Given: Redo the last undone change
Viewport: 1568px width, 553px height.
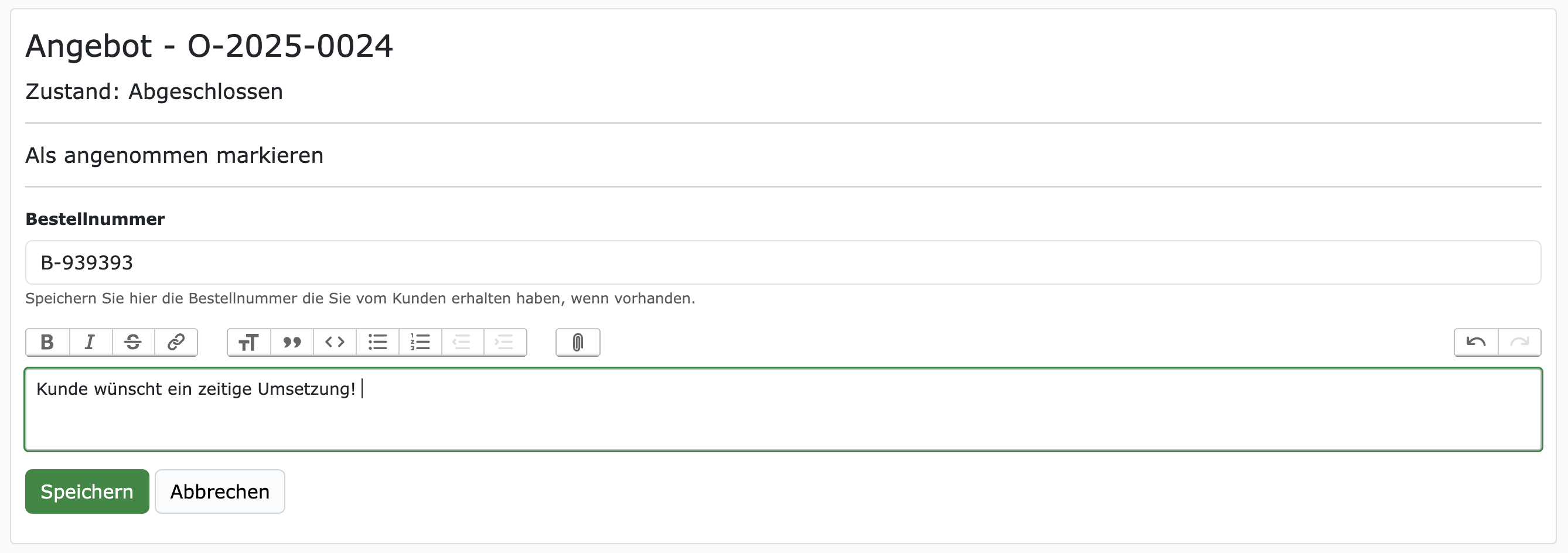Looking at the screenshot, I should click(1519, 342).
